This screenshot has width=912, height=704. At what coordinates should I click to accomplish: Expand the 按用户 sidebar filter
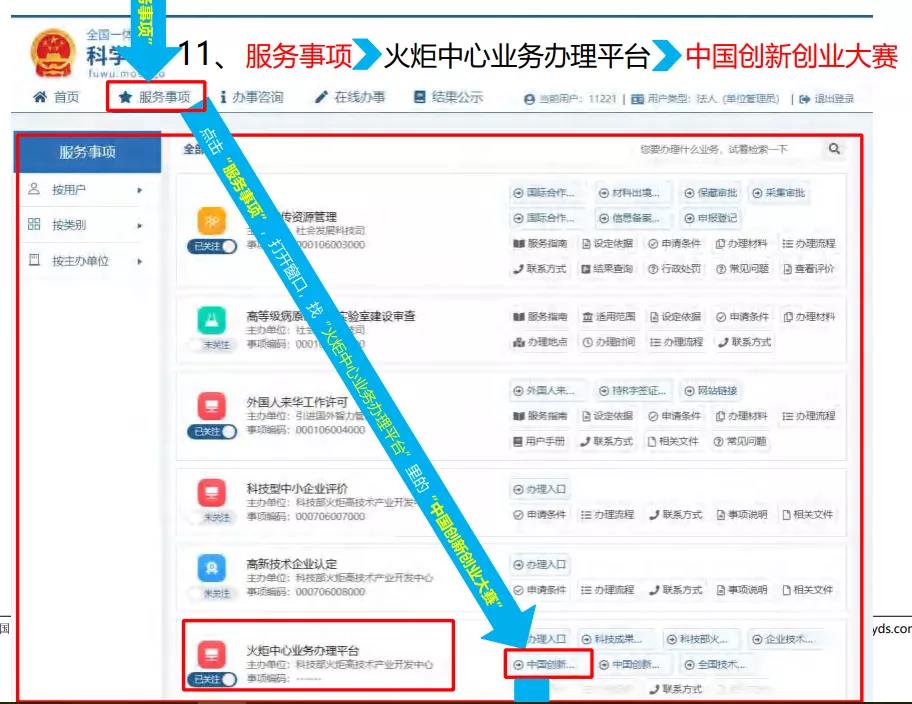(x=86, y=190)
